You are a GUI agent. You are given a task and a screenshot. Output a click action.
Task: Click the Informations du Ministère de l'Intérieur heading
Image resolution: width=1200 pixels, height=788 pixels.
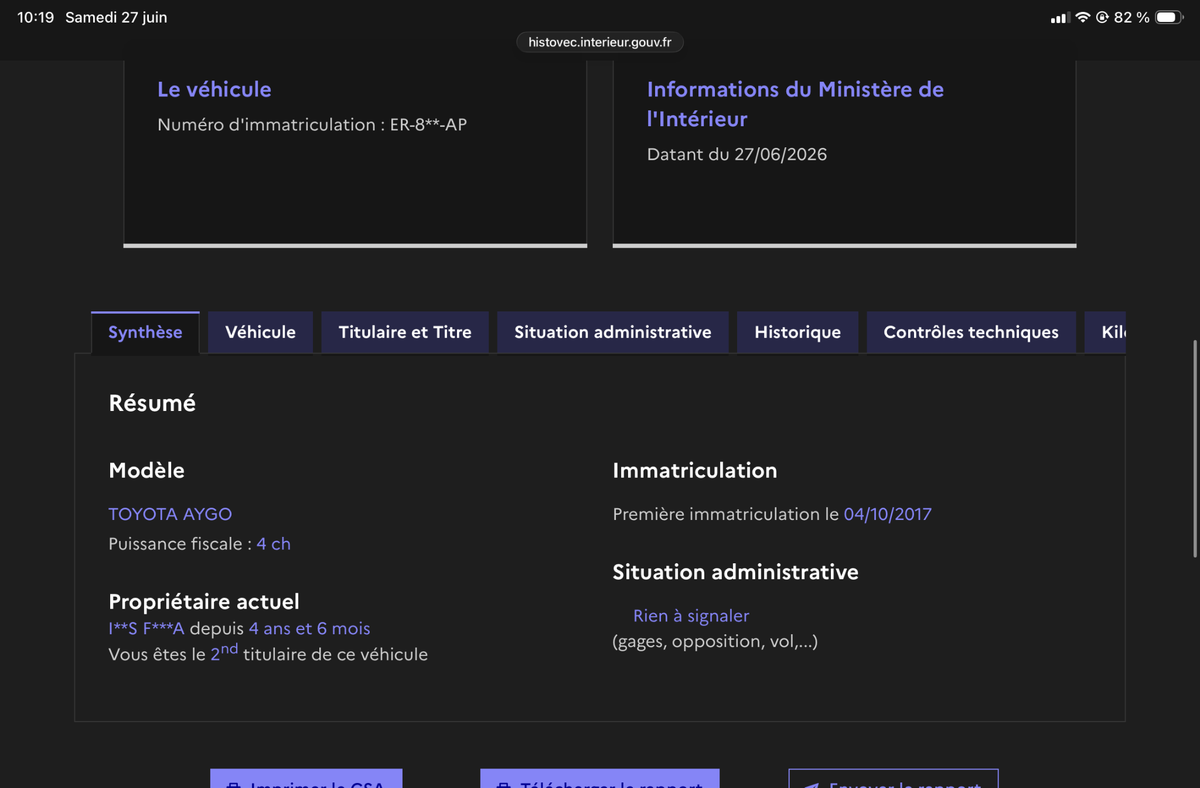pyautogui.click(x=795, y=104)
